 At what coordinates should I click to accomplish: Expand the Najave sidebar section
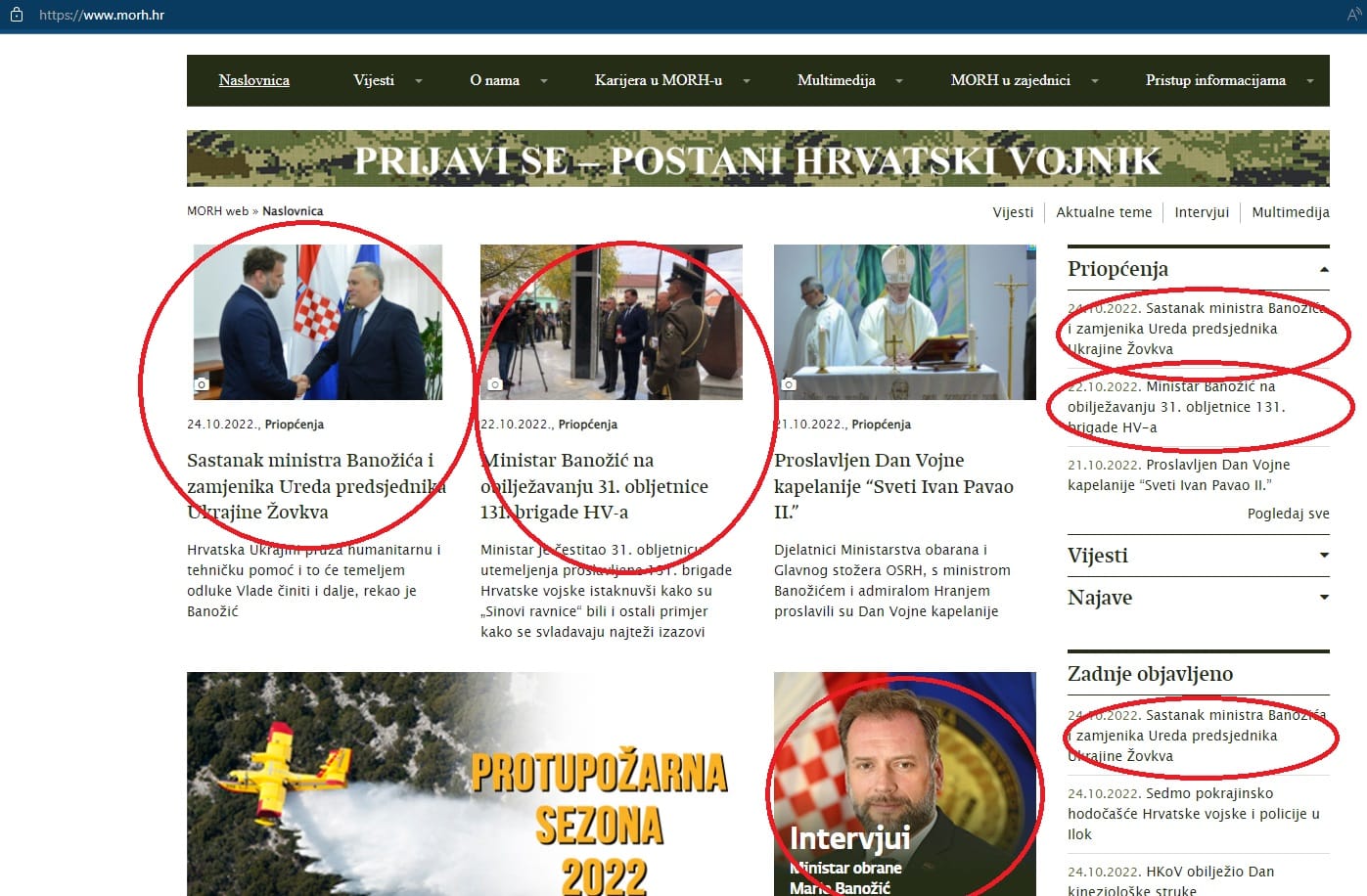coord(1324,598)
